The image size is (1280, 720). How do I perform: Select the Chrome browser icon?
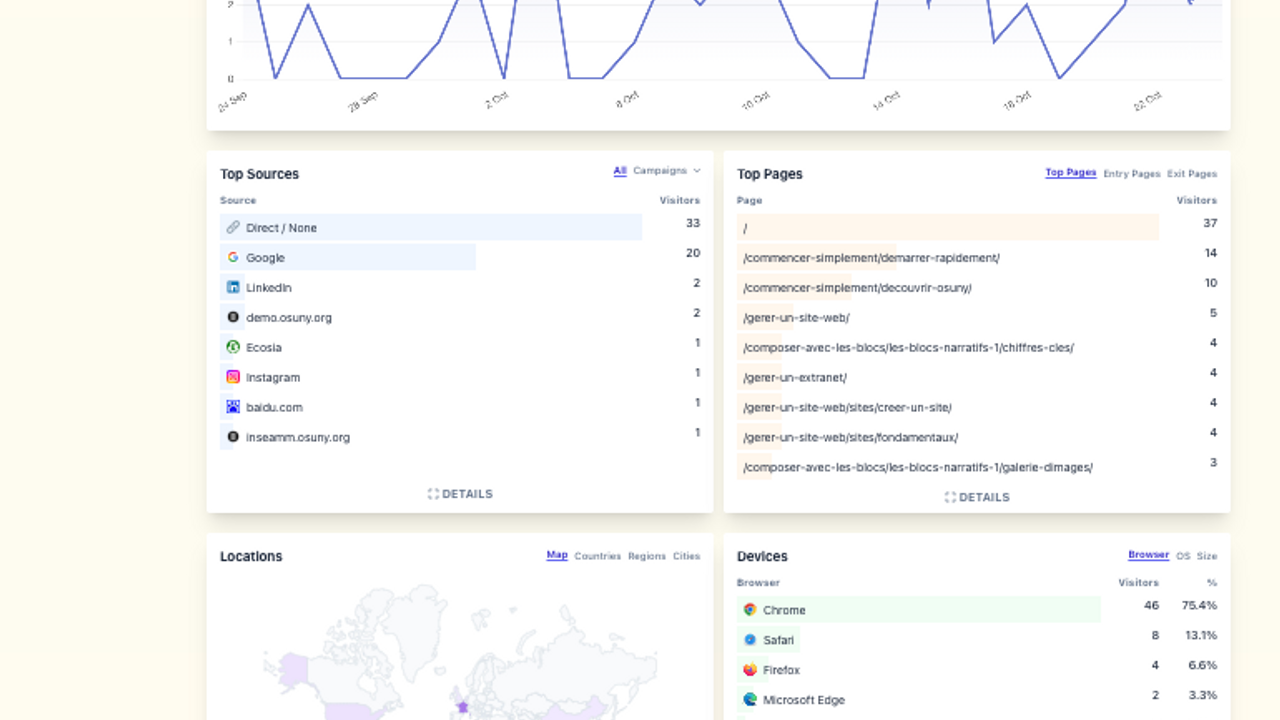(x=749, y=609)
